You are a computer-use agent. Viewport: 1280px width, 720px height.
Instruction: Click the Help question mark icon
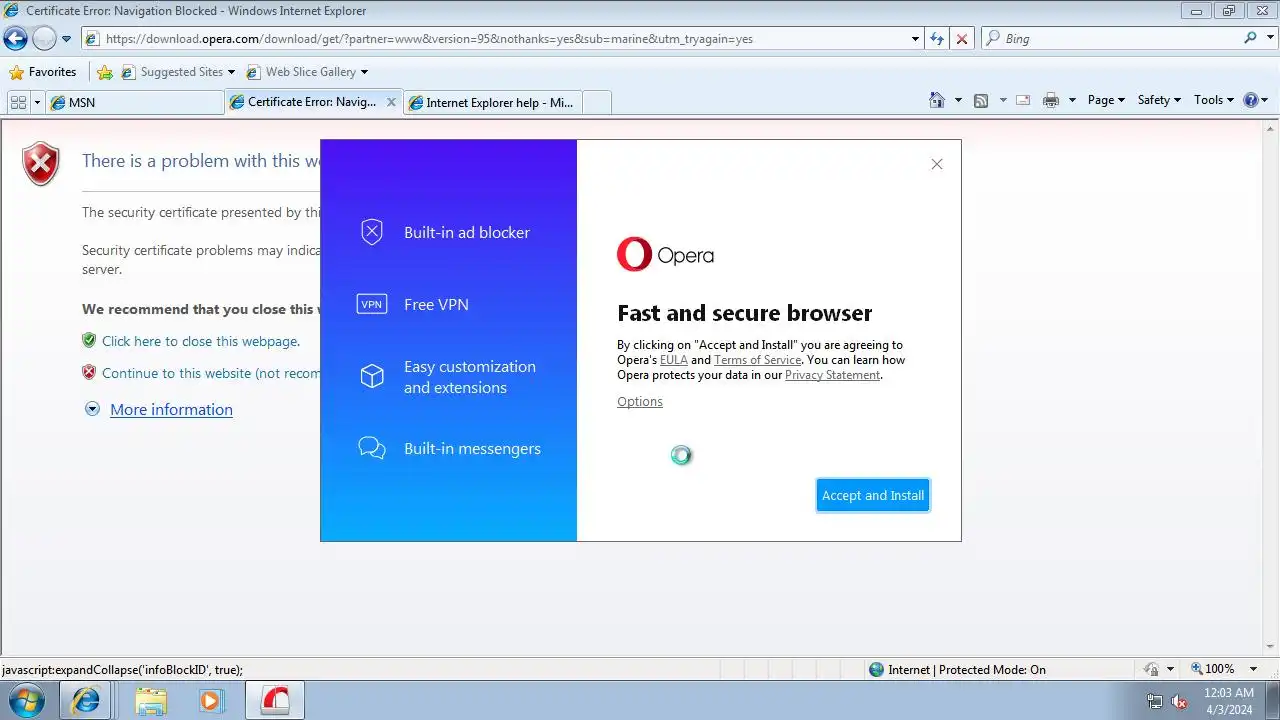[1250, 100]
